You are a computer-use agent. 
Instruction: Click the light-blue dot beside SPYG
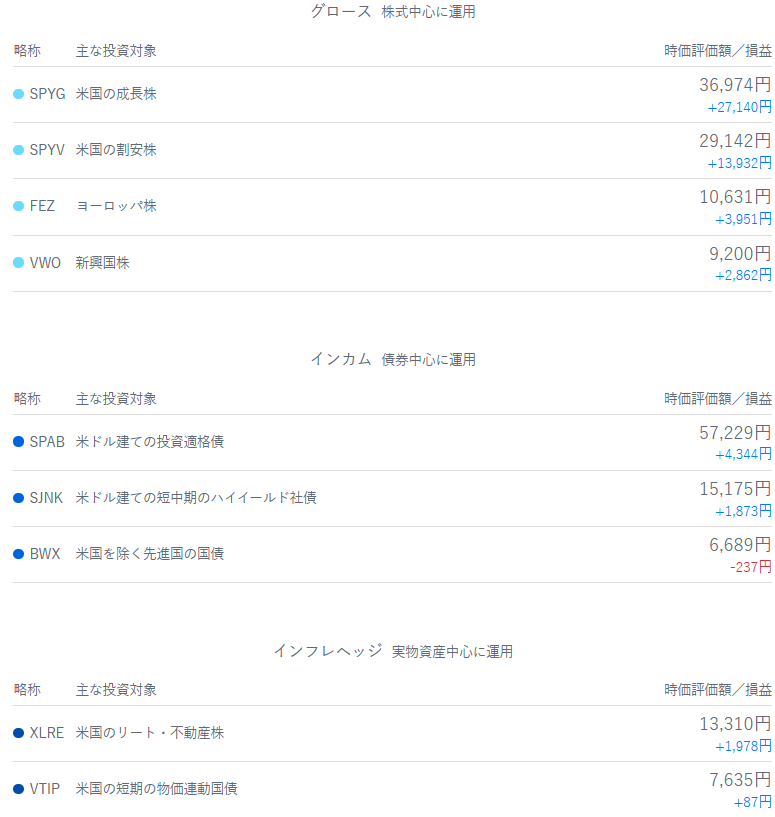(18, 94)
